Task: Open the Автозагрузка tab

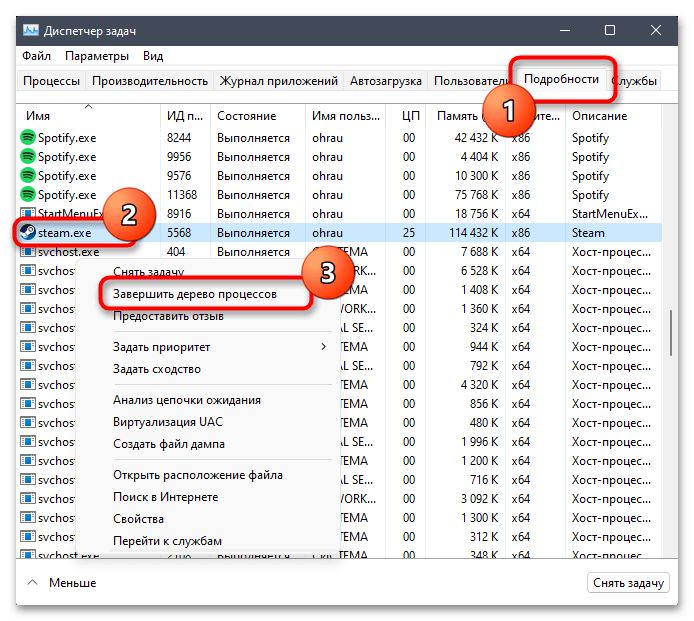Action: pyautogui.click(x=386, y=81)
